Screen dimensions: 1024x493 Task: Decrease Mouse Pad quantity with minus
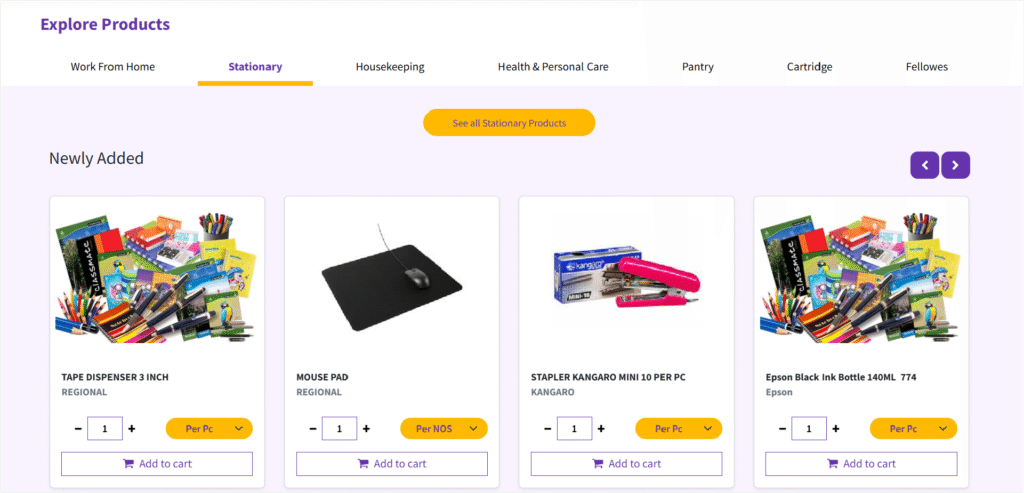click(313, 429)
